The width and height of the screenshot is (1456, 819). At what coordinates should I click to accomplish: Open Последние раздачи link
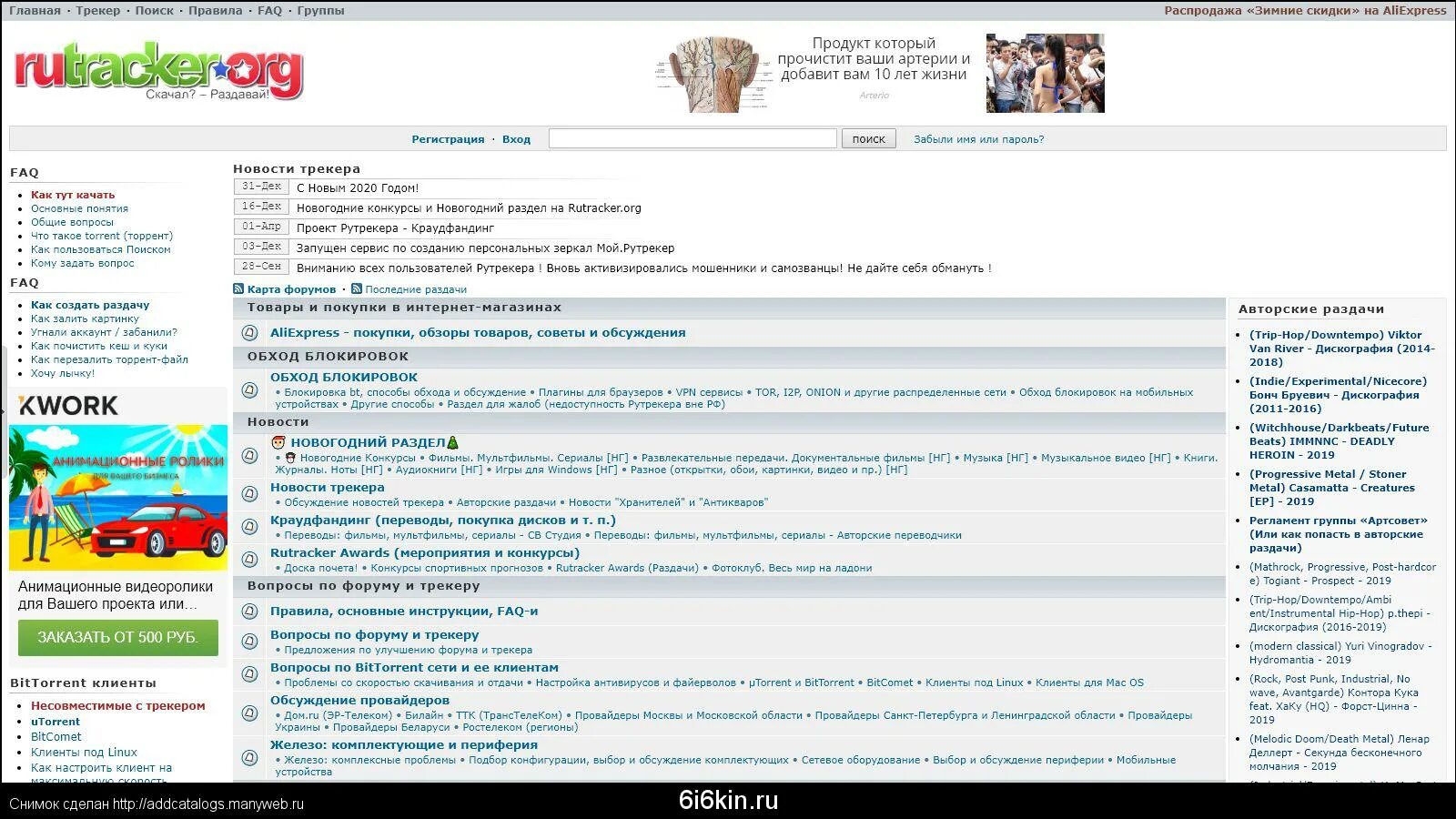click(416, 289)
